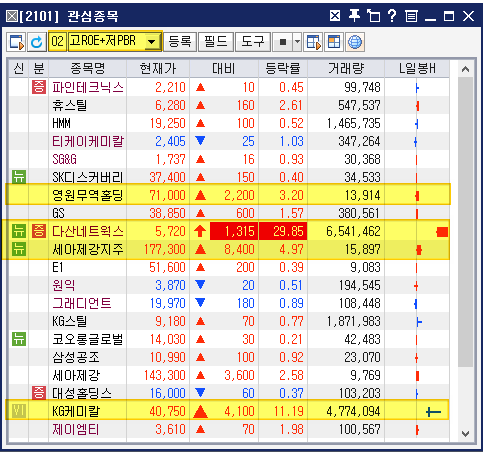The image size is (483, 452).
Task: Click the grid layout toolbar icon
Action: pos(334,42)
